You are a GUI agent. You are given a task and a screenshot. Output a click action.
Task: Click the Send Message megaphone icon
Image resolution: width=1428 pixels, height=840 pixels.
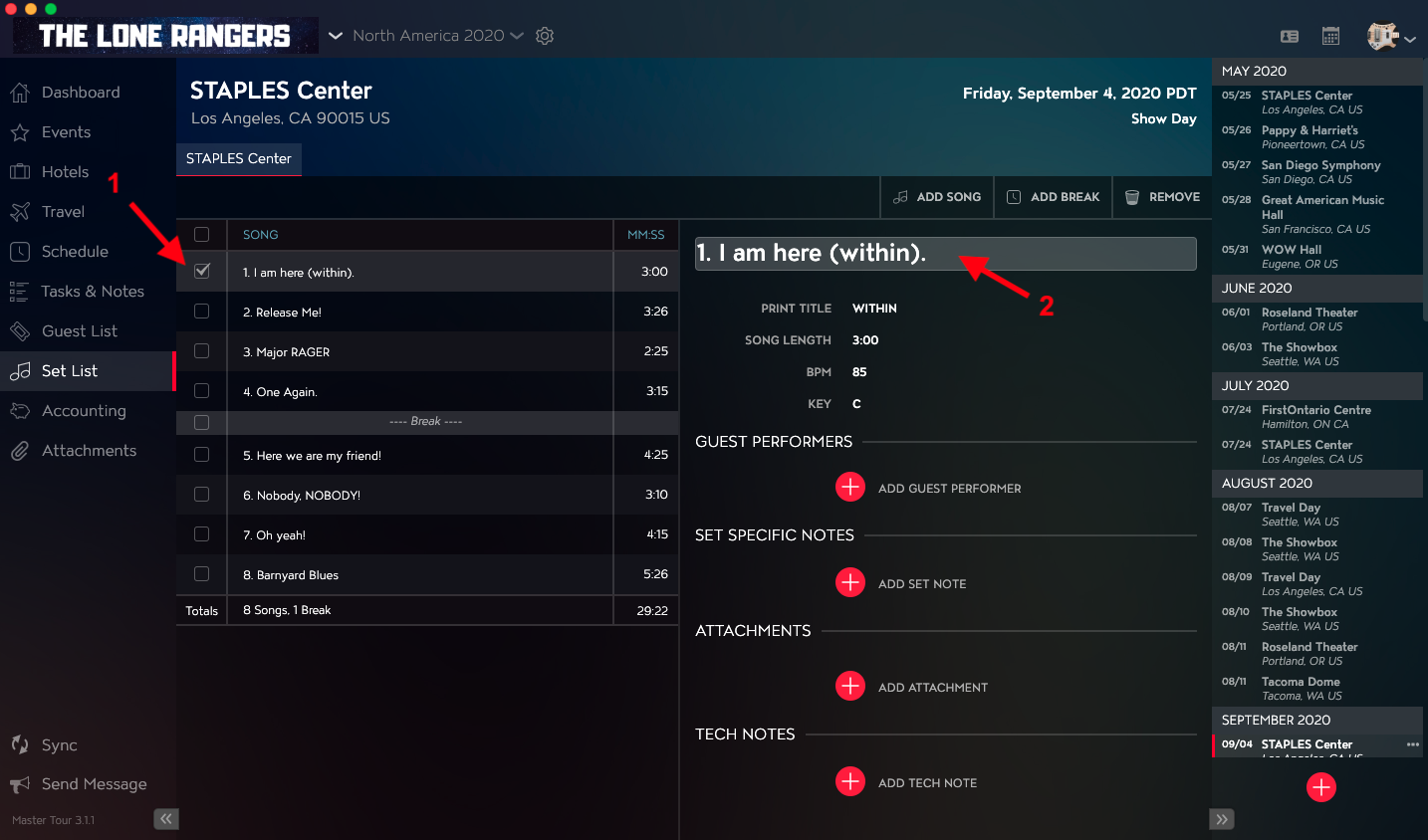20,784
